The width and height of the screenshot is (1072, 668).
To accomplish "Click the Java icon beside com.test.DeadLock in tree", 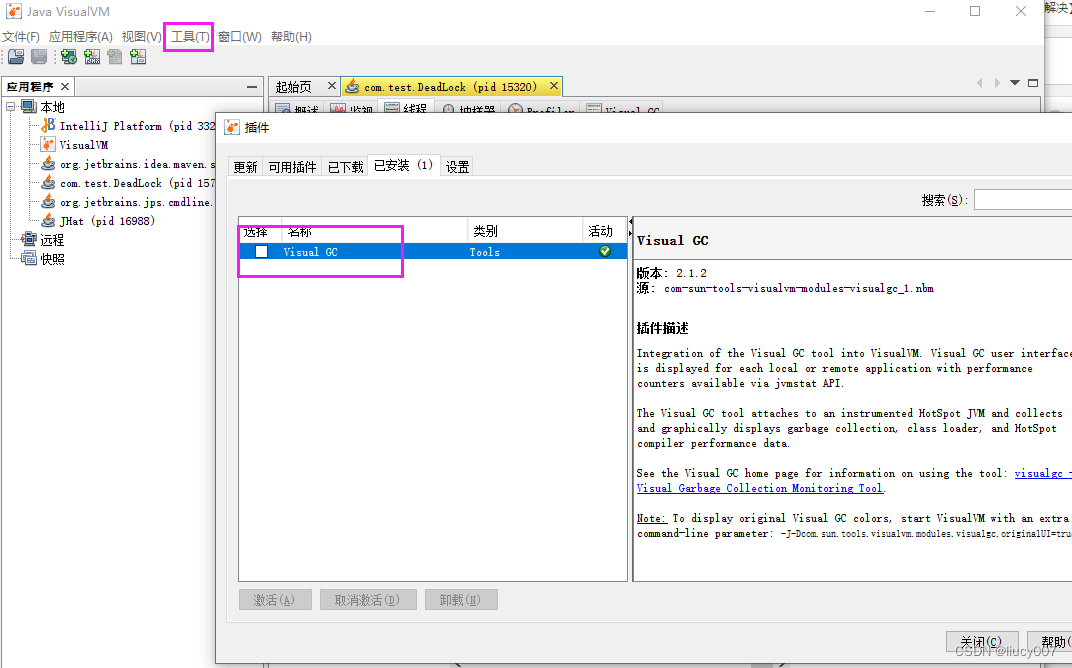I will tap(48, 183).
